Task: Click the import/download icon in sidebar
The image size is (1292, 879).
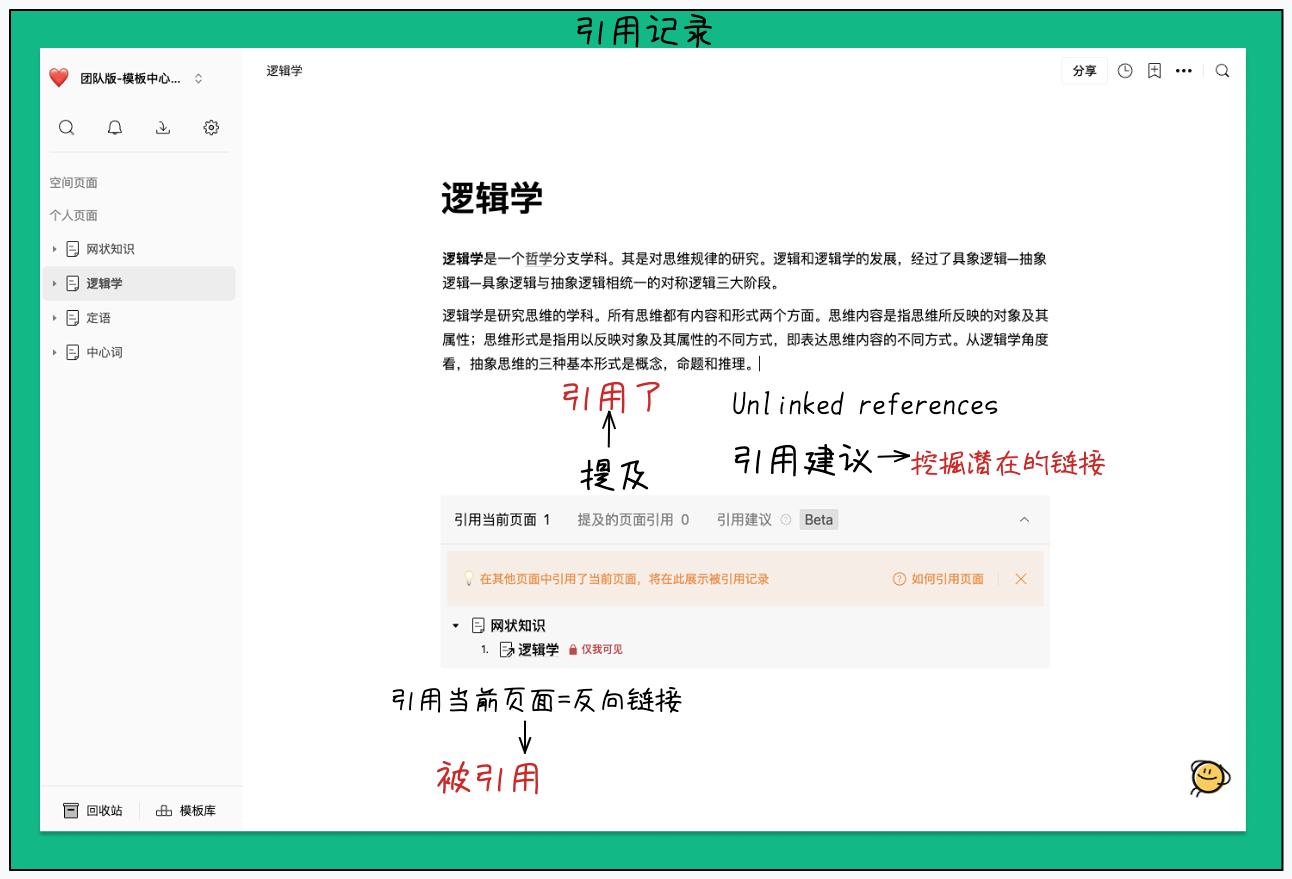Action: point(162,127)
